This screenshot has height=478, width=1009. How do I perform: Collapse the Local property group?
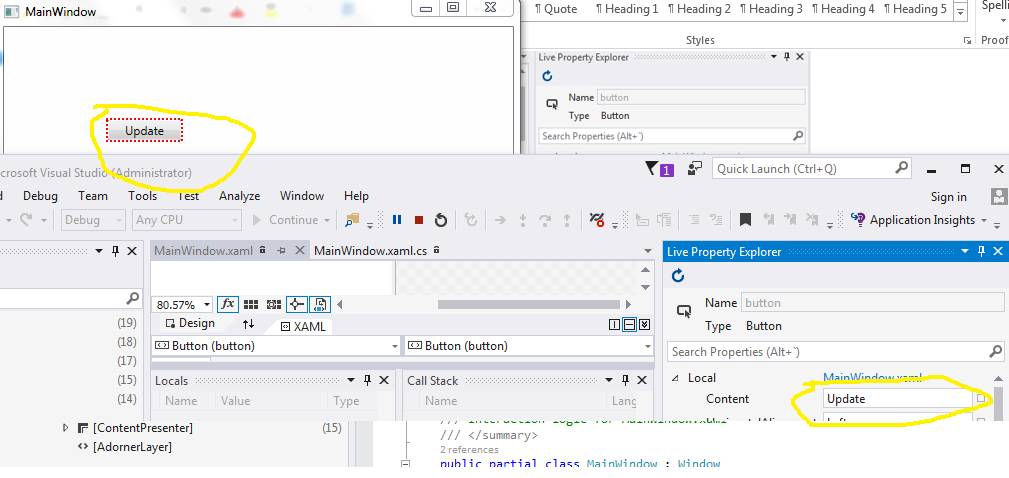pyautogui.click(x=675, y=378)
